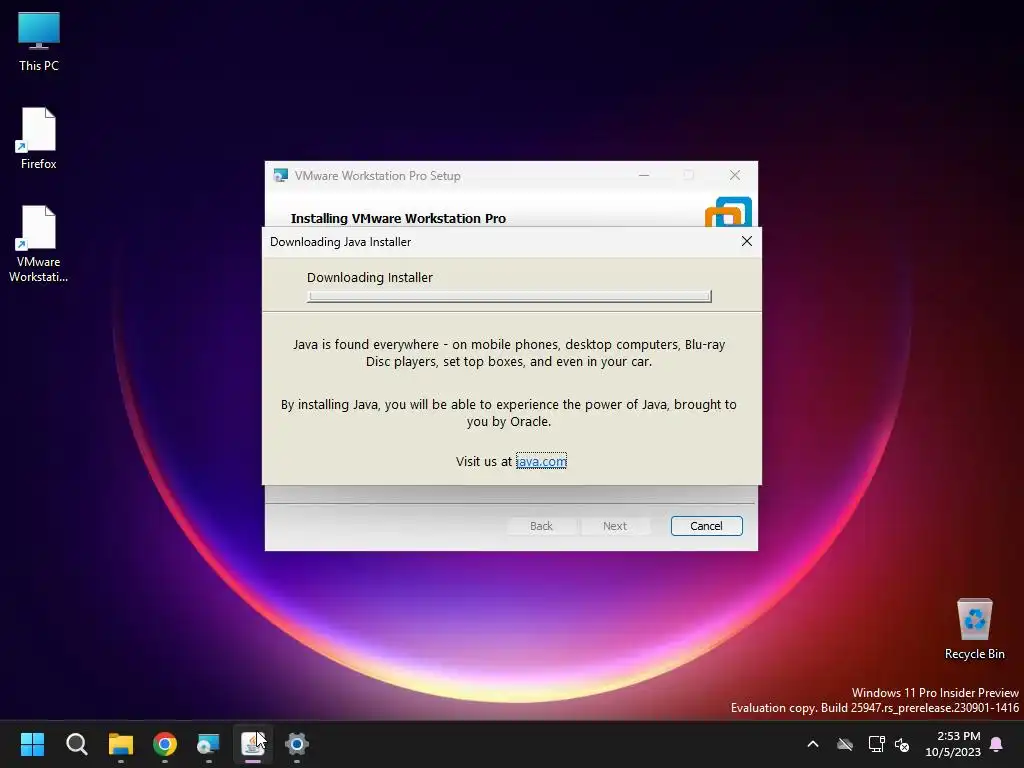Show hidden system tray icons

tap(813, 744)
